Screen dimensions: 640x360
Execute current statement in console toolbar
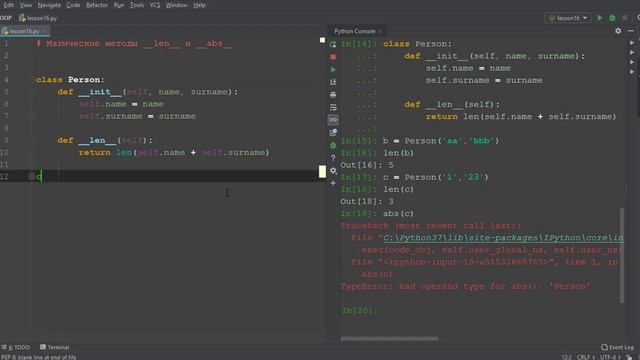(x=333, y=69)
